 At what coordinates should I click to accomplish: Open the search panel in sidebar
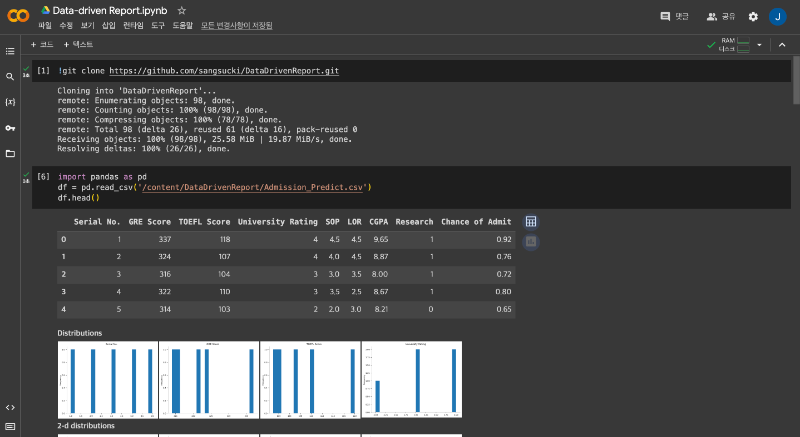[x=10, y=76]
